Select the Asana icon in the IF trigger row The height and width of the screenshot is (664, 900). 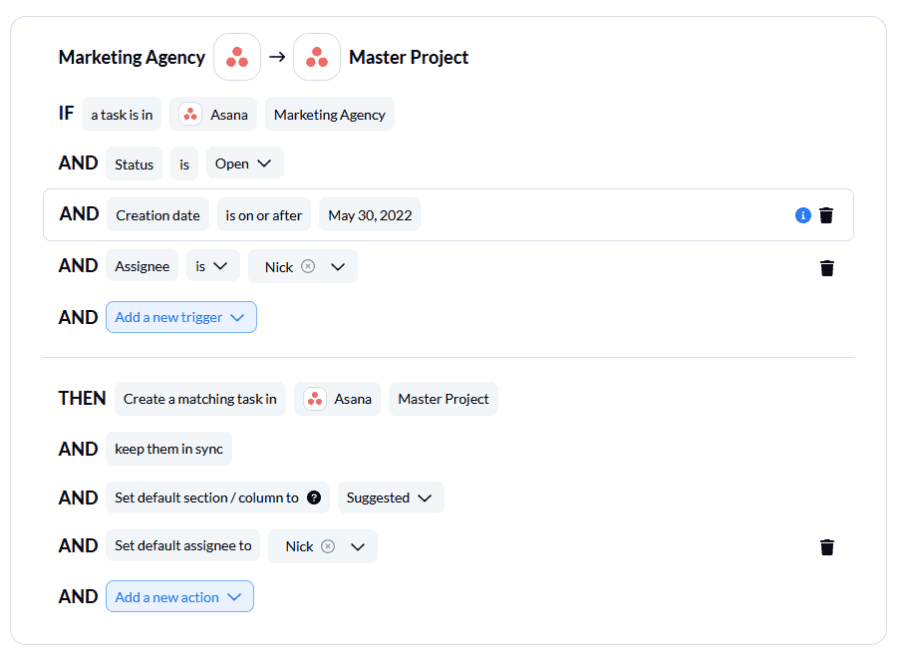click(x=190, y=114)
